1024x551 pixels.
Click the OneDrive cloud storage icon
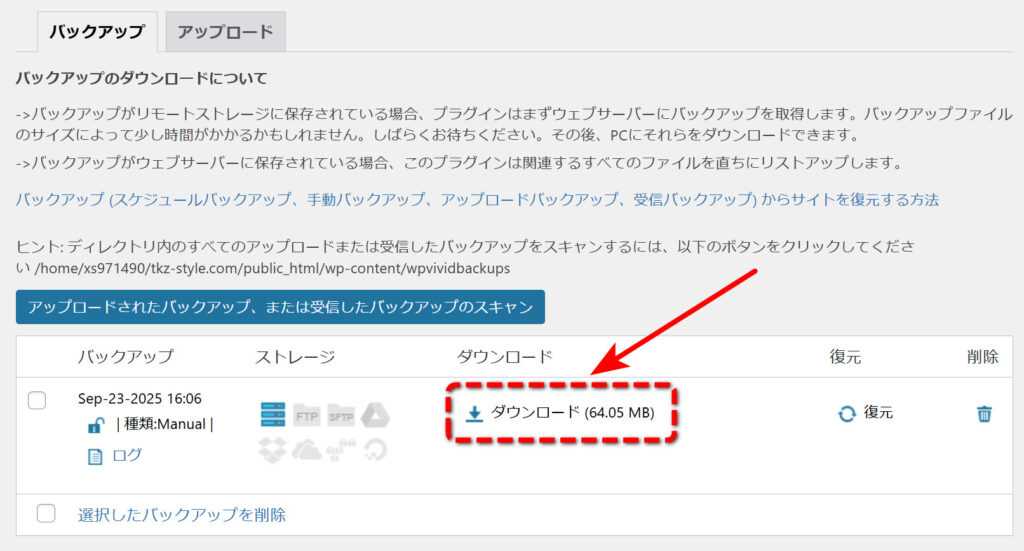coord(306,450)
